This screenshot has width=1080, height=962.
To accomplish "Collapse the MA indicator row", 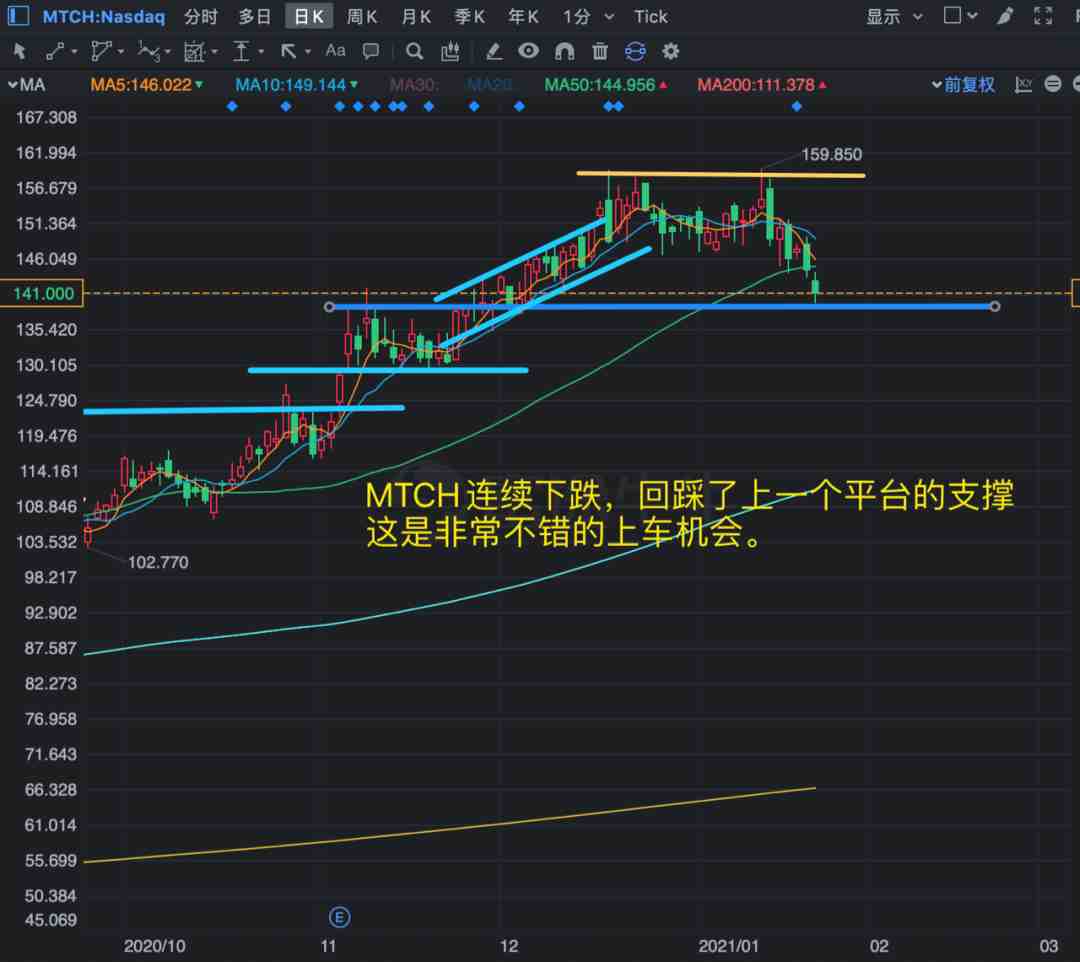I will [26, 85].
